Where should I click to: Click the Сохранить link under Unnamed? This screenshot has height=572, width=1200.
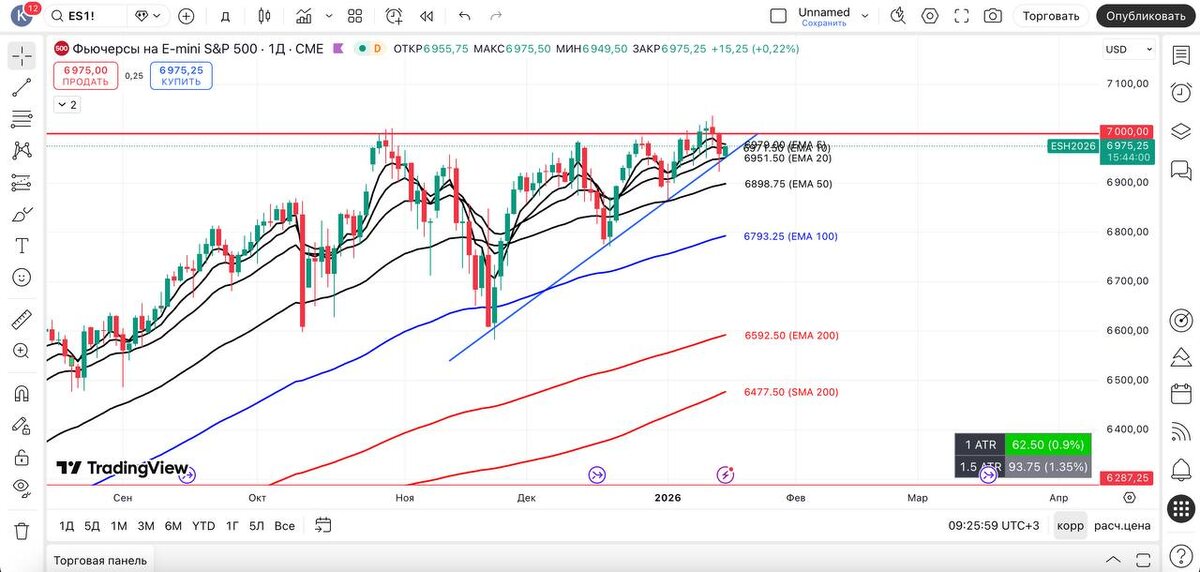coord(824,22)
